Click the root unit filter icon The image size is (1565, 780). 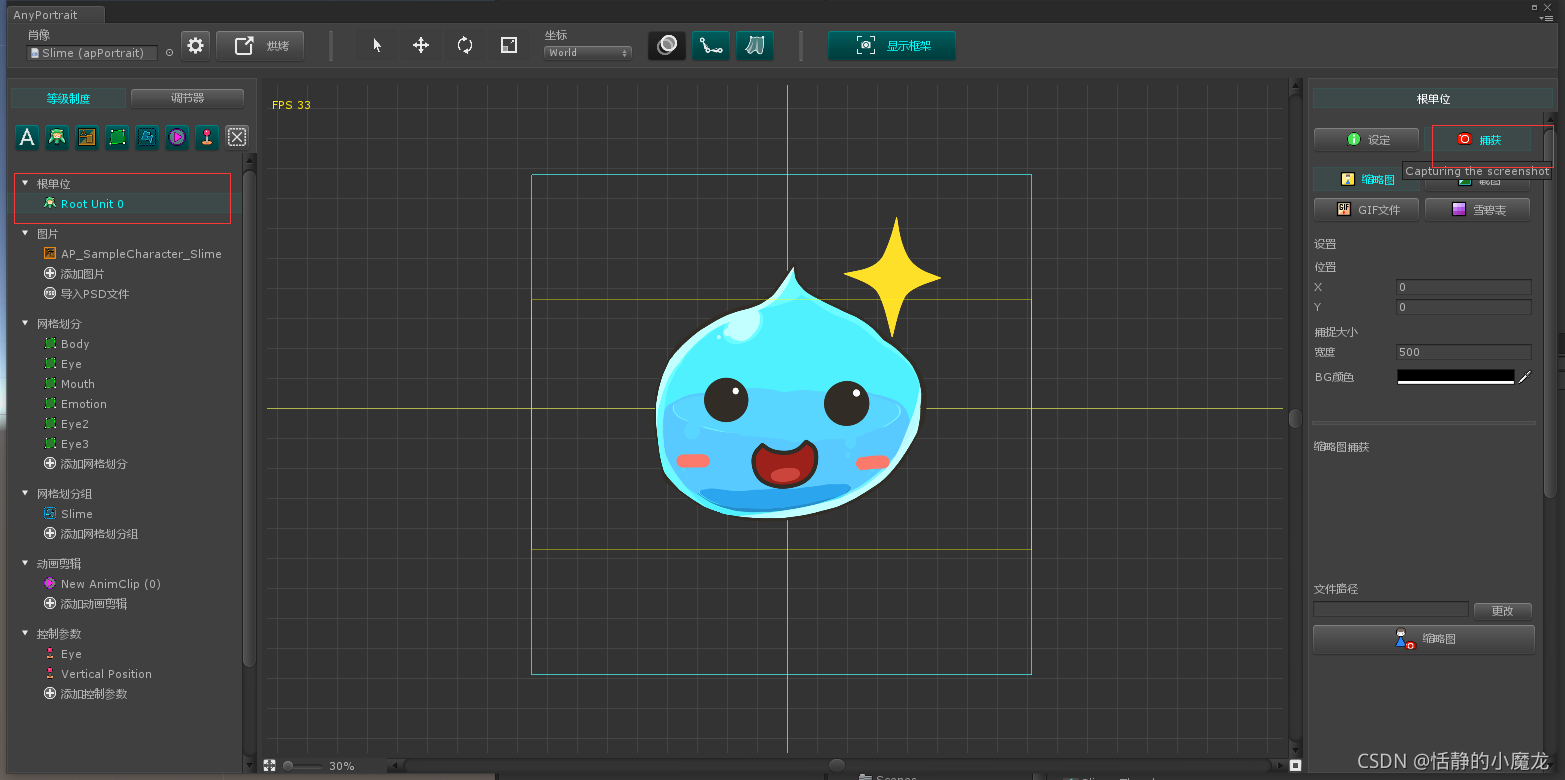57,137
